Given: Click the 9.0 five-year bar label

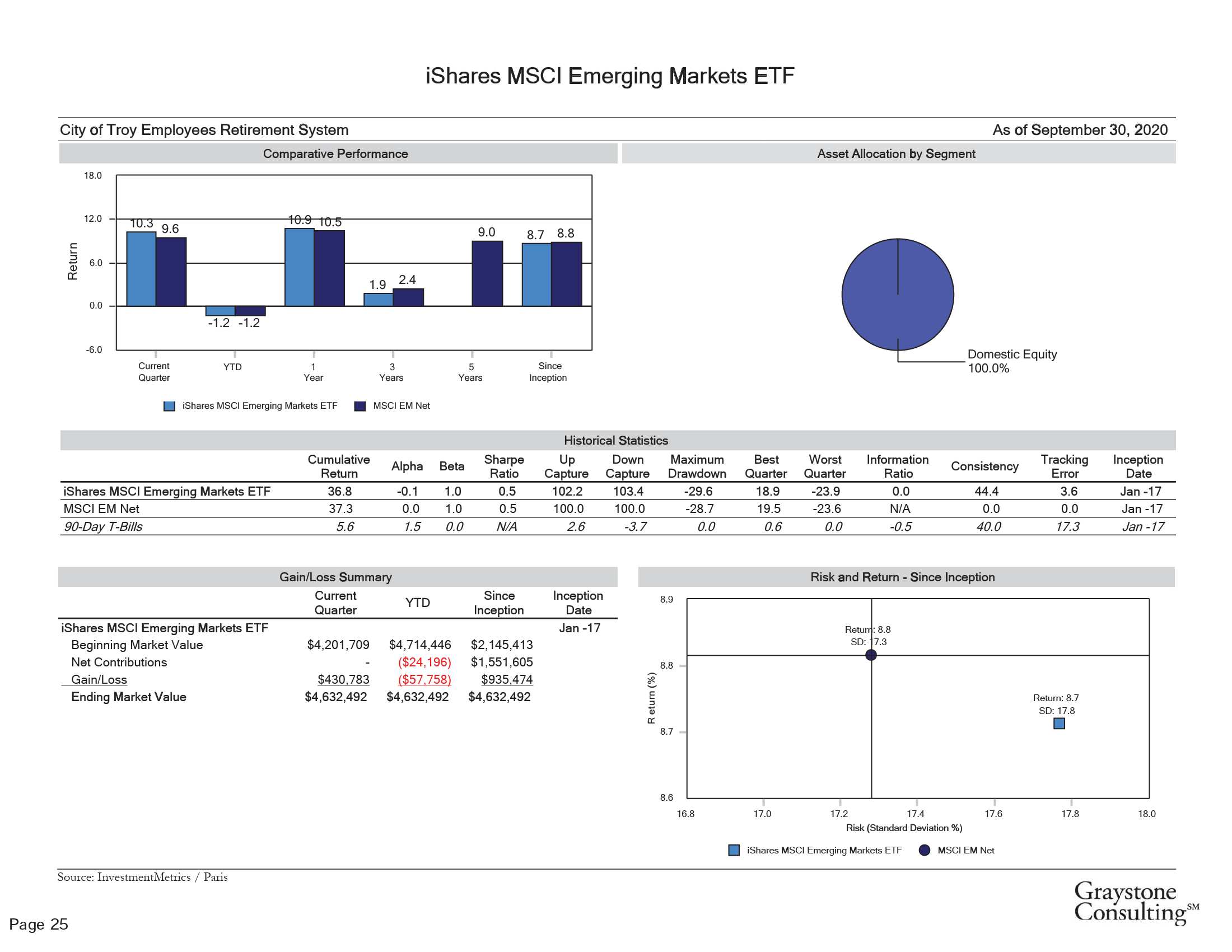Looking at the screenshot, I should click(486, 232).
